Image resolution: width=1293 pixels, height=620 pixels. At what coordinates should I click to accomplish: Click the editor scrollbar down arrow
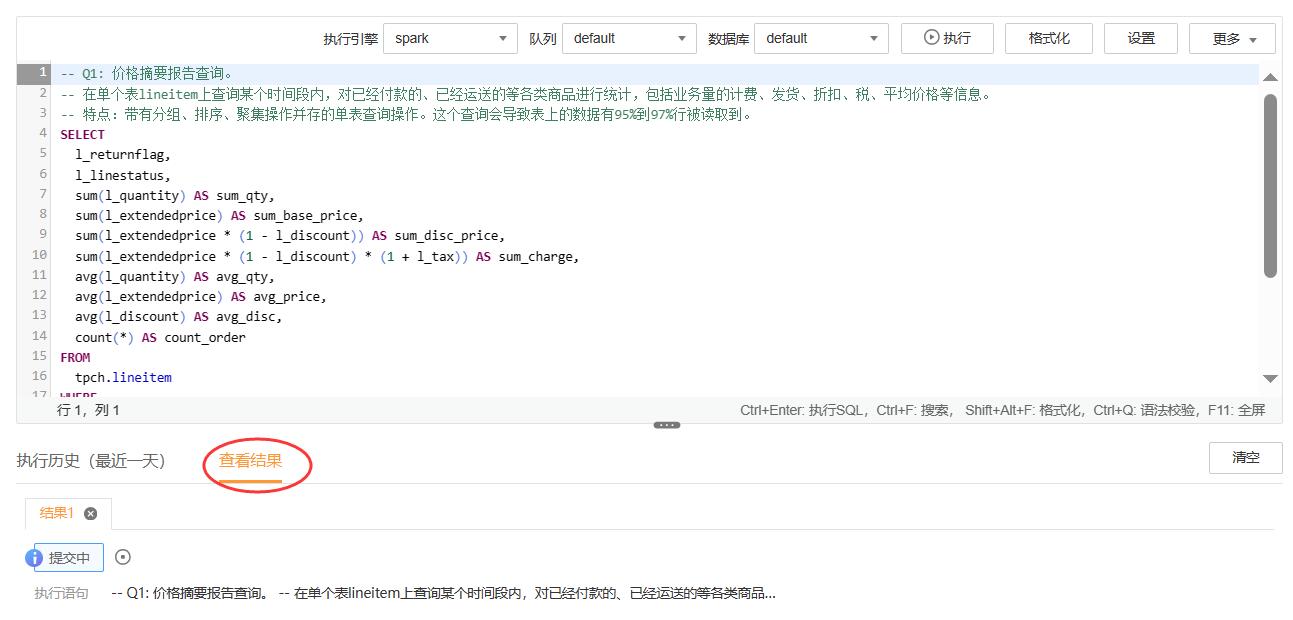(x=1270, y=379)
